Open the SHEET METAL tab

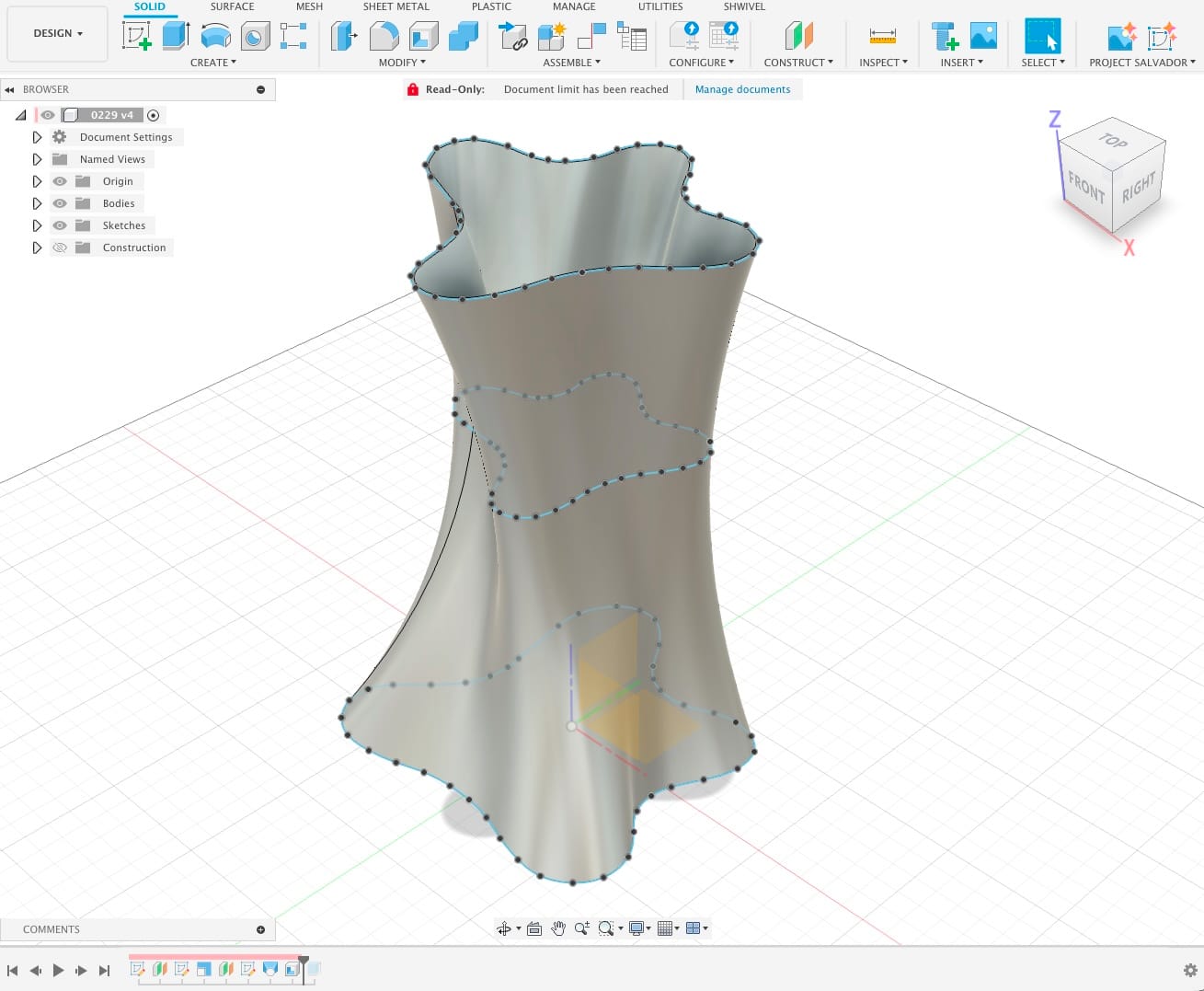[396, 6]
